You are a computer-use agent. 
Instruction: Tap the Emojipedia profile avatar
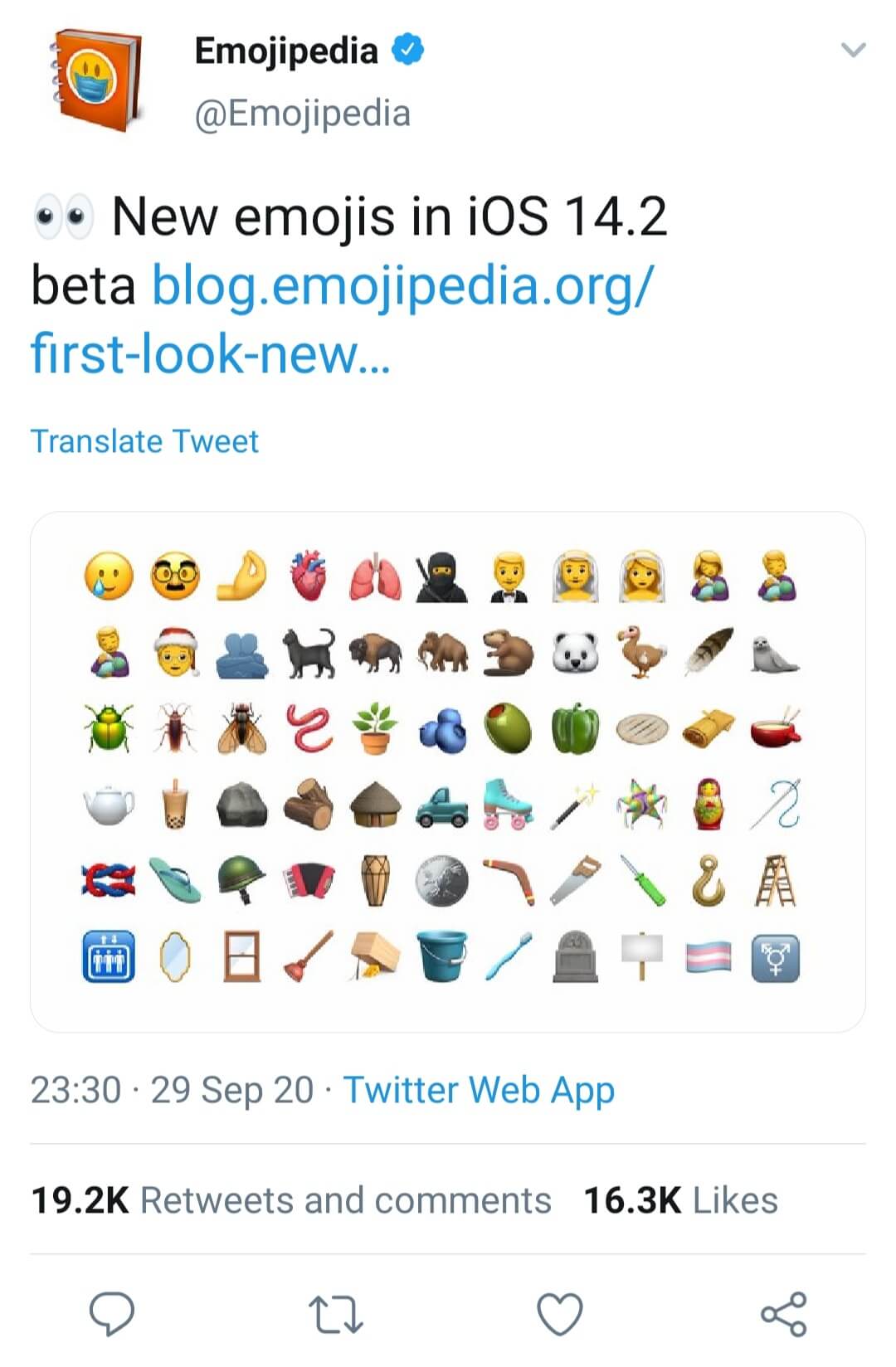point(95,79)
